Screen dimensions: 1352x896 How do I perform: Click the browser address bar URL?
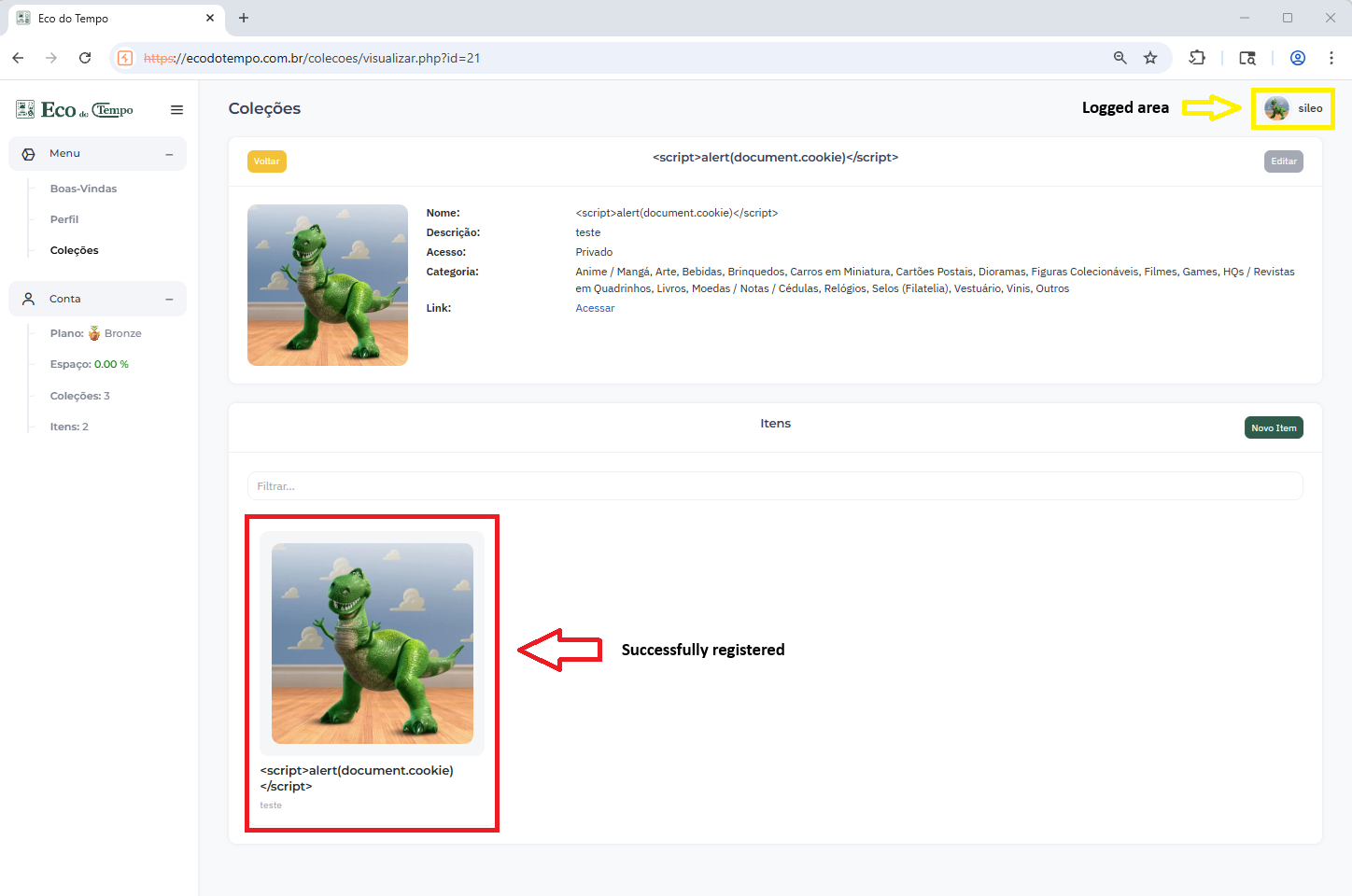(312, 58)
